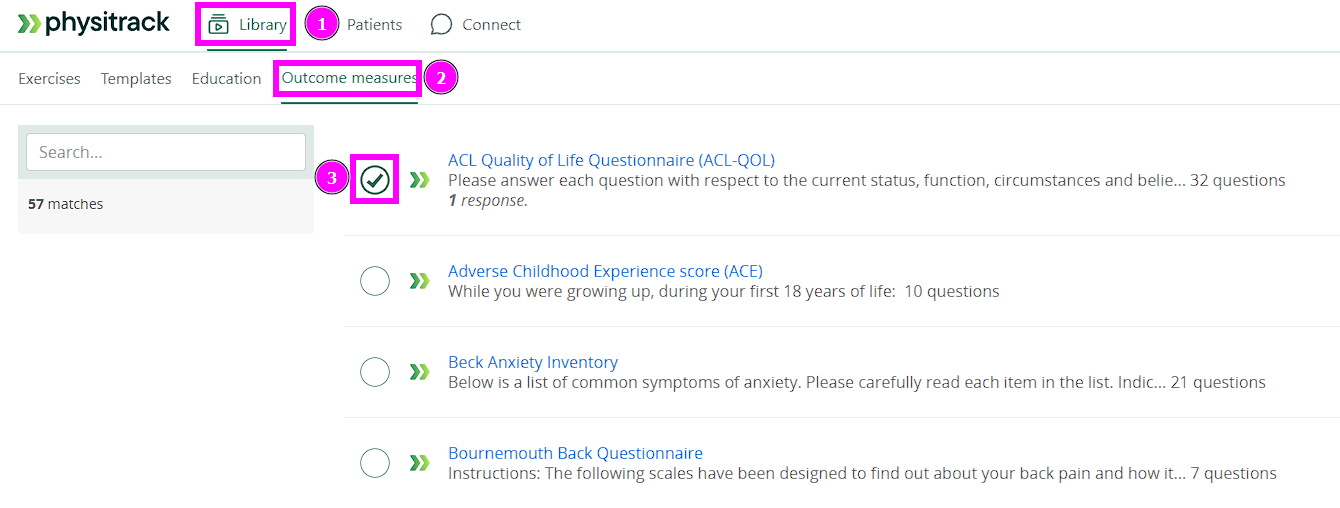The image size is (1340, 508).
Task: Select the Beck Anxiety Inventory checkbox
Action: [x=375, y=373]
